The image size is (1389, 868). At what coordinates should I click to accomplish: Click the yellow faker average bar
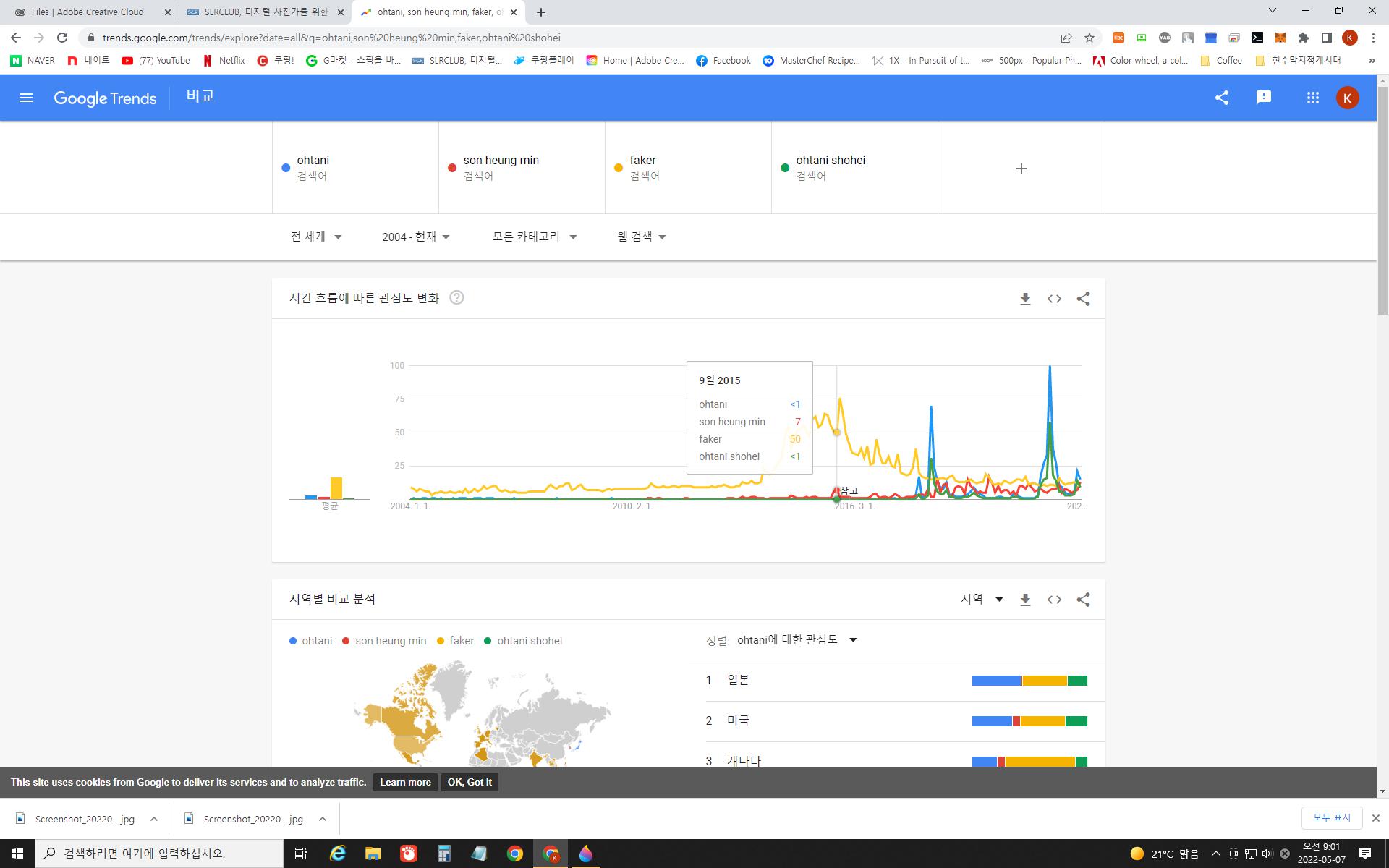tap(336, 488)
